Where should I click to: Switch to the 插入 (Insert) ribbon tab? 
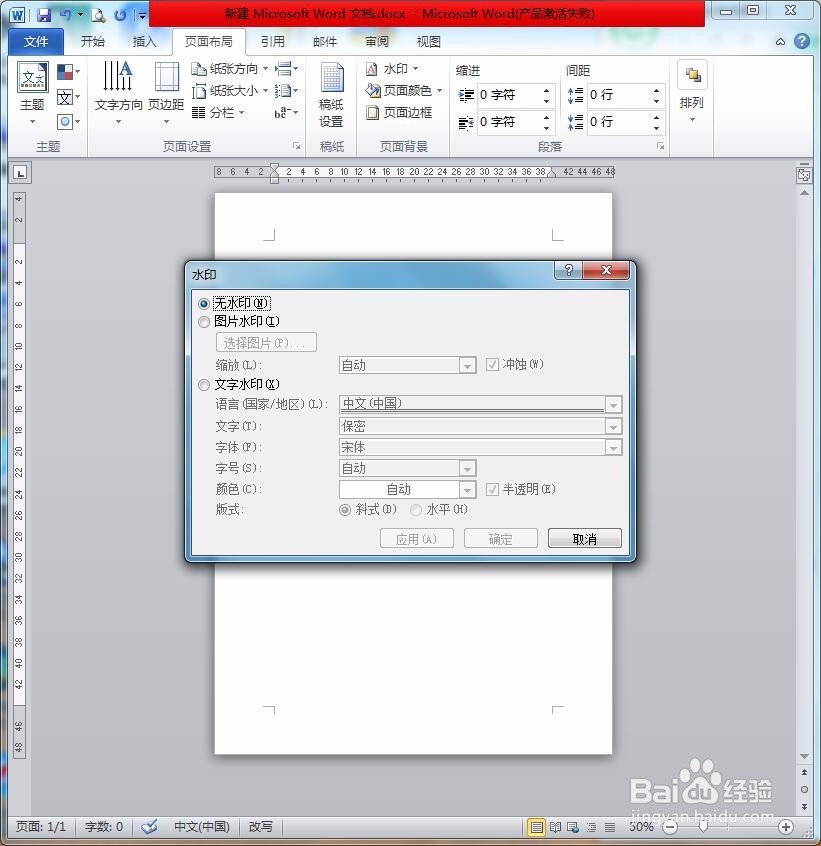[145, 41]
